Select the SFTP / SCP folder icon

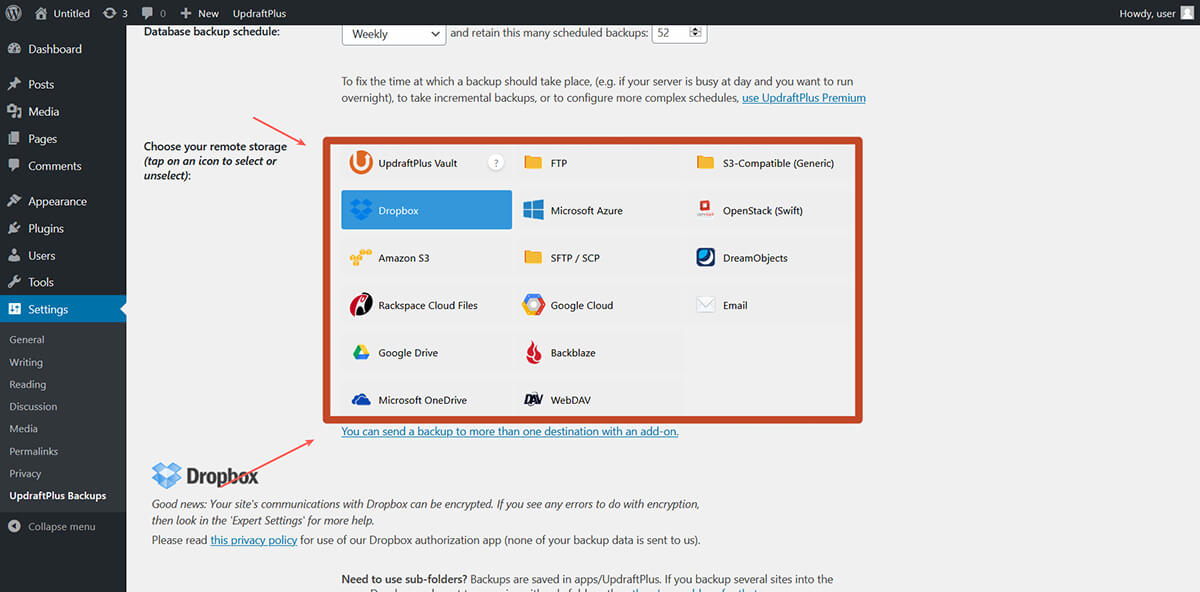532,258
